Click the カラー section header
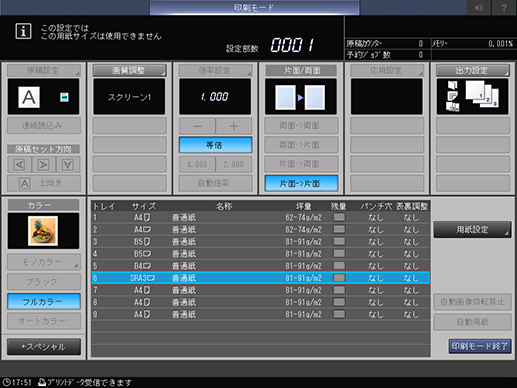Viewport: 517px width, 388px height. click(44, 205)
